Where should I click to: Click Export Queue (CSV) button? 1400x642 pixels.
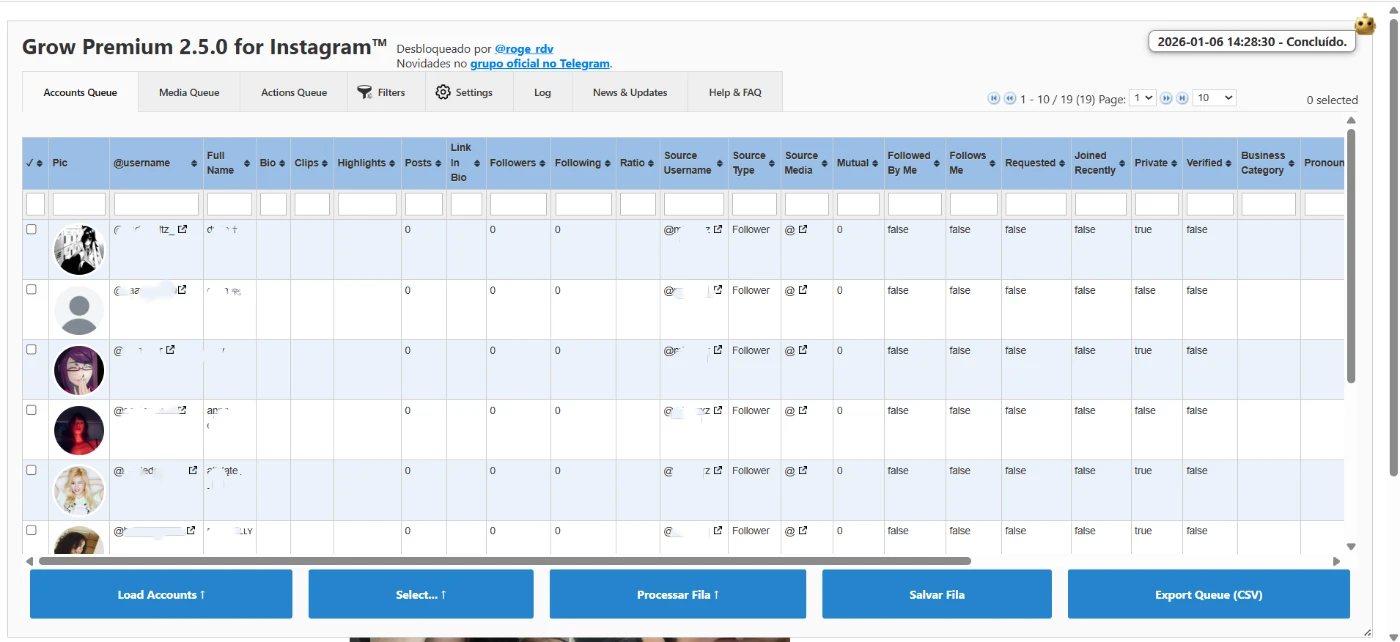point(1208,594)
